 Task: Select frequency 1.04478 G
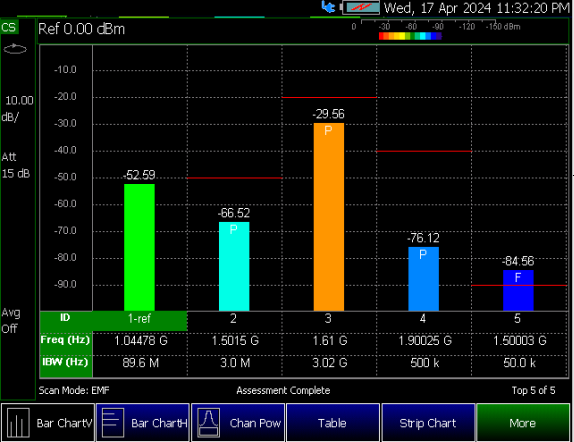(x=141, y=341)
